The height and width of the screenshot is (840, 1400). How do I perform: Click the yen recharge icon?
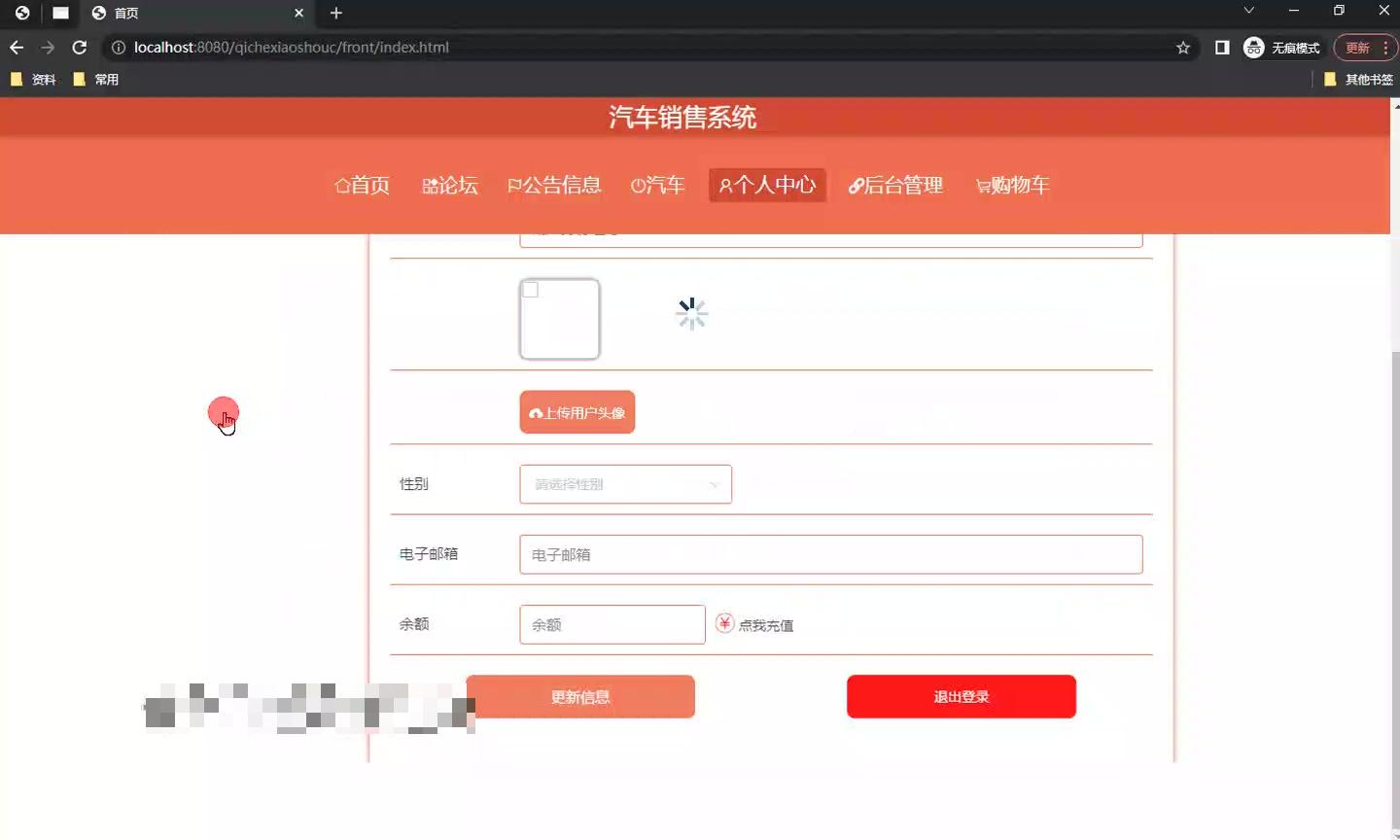point(724,623)
